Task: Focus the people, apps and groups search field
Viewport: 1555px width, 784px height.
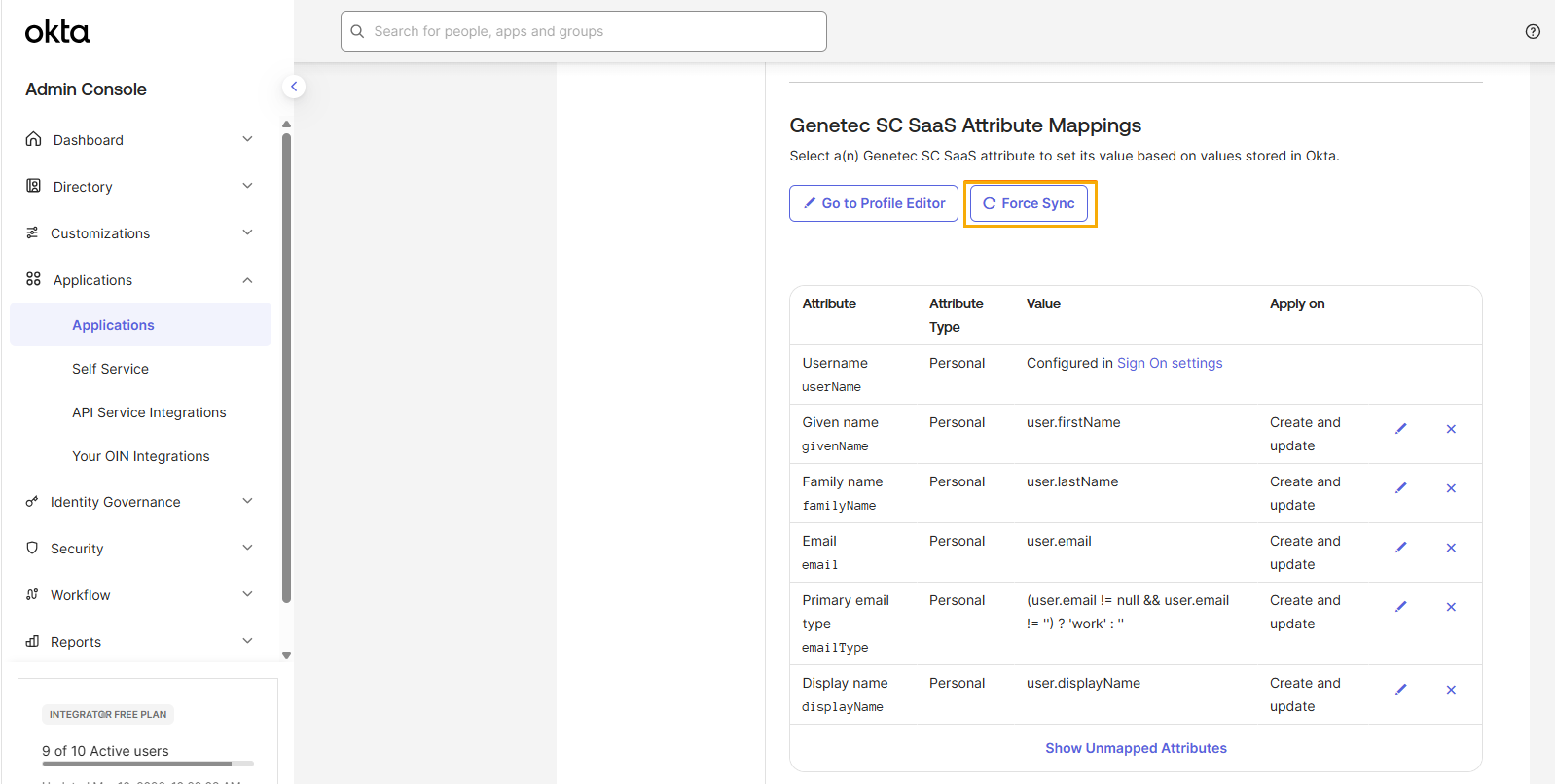Action: [584, 31]
